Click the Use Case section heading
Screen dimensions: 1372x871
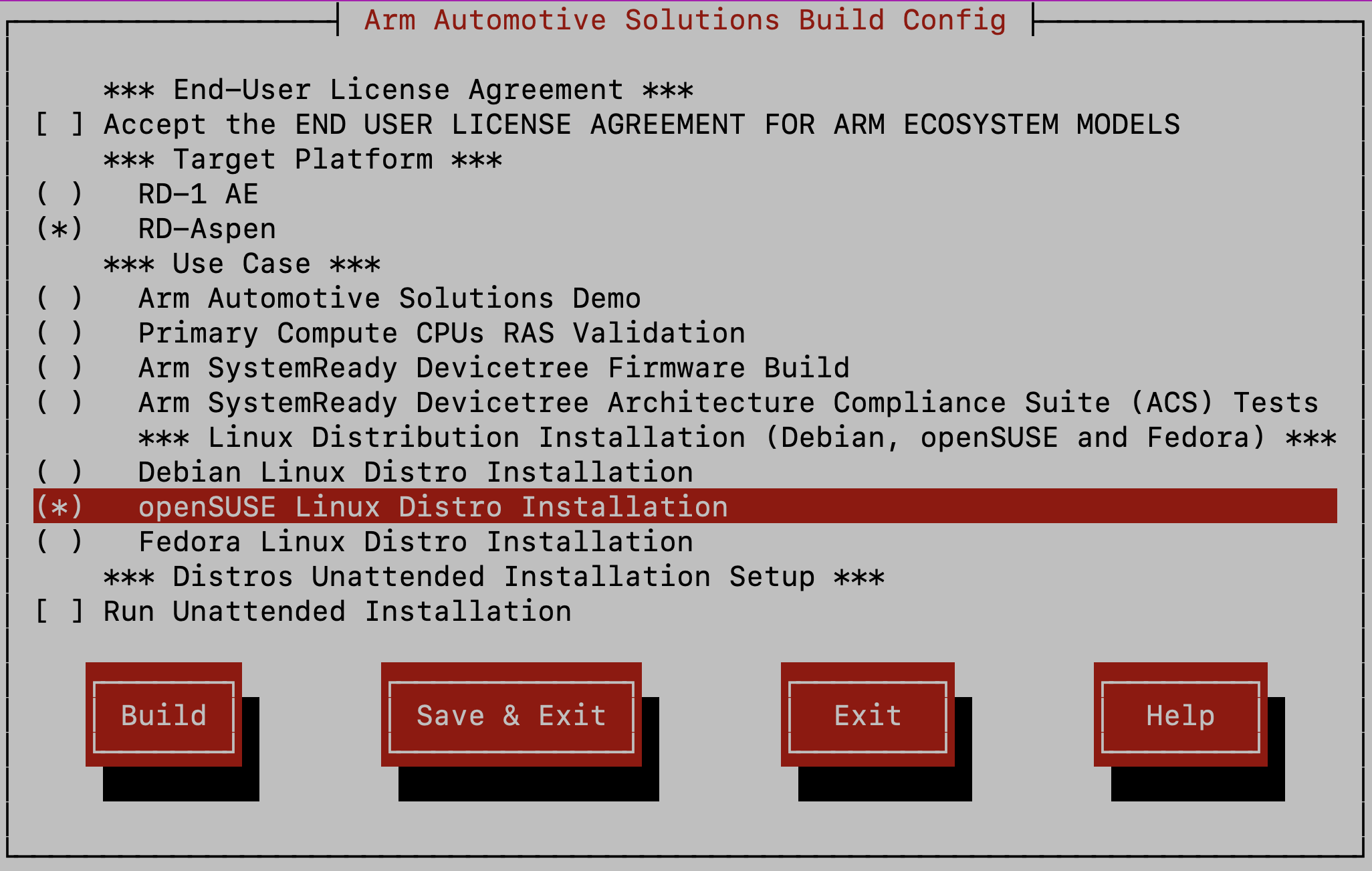[242, 264]
